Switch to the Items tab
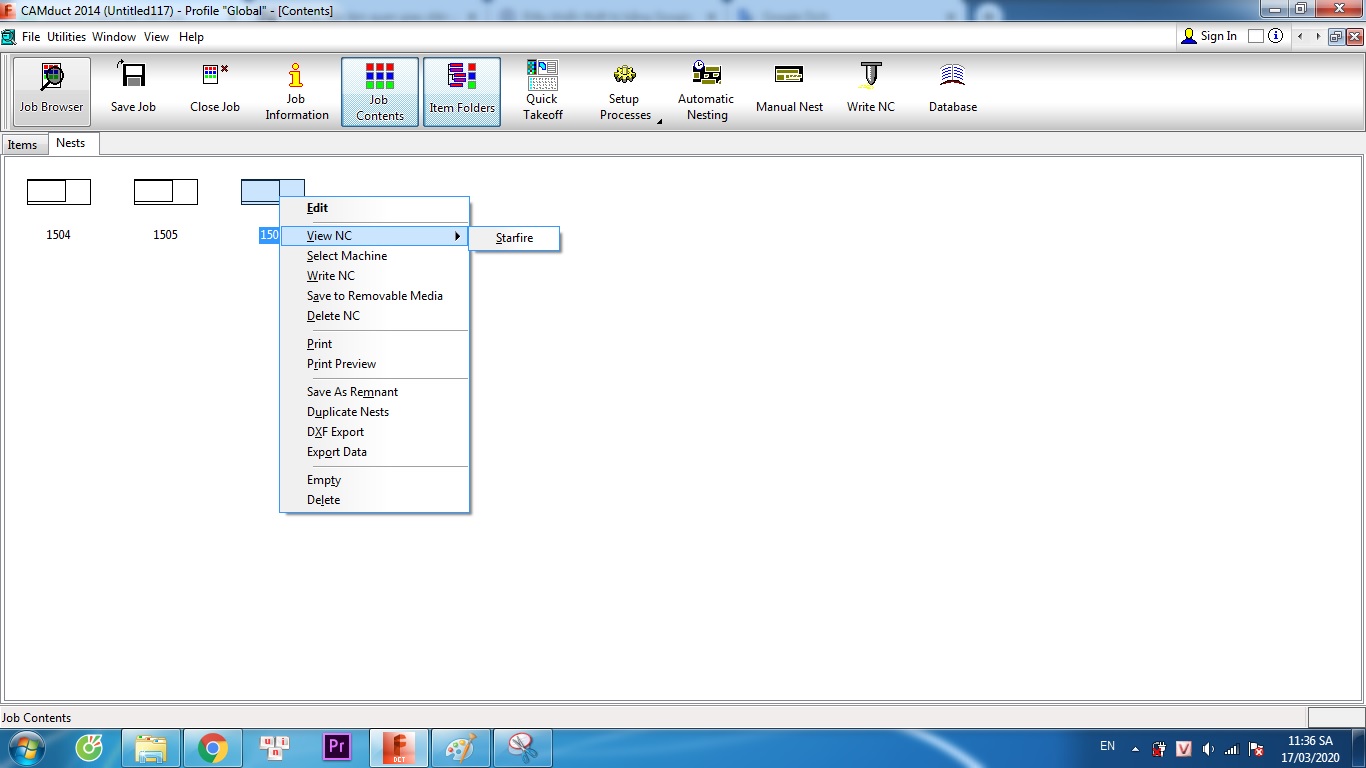 pos(22,145)
